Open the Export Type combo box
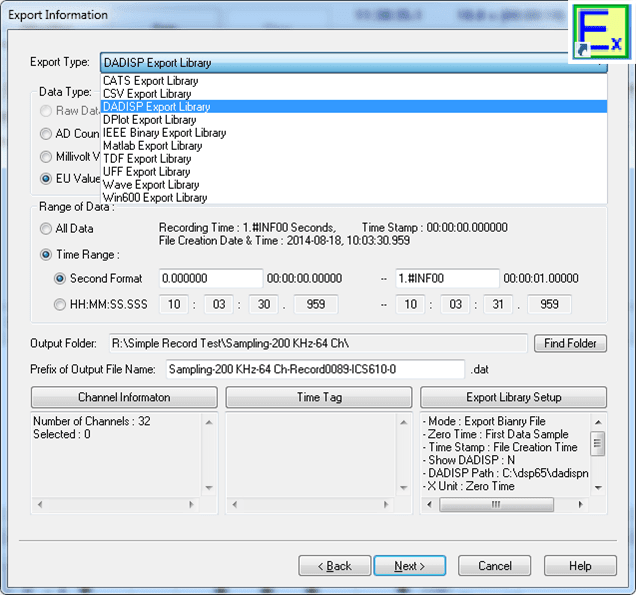 [x=353, y=63]
